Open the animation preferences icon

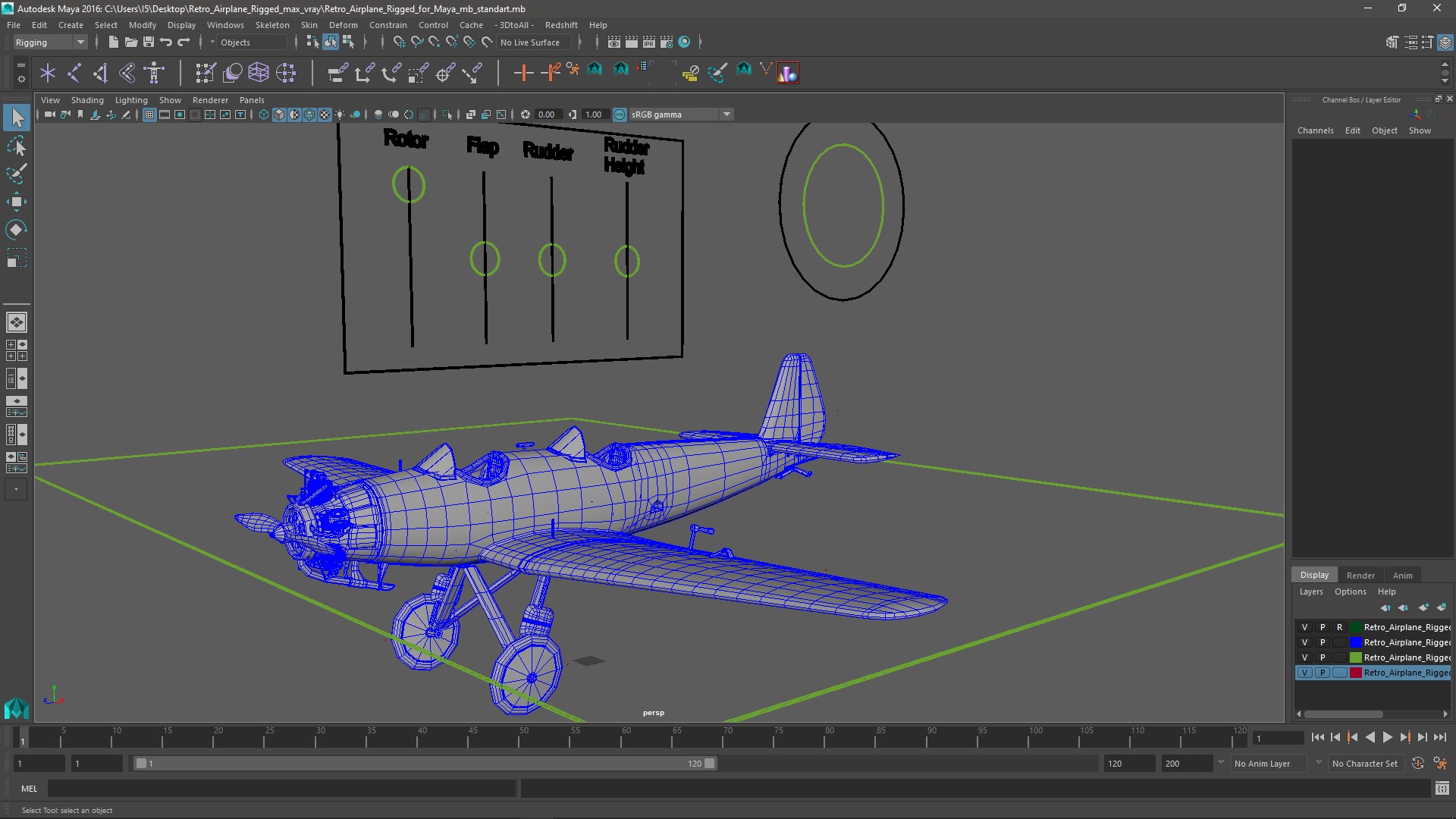pos(1440,764)
